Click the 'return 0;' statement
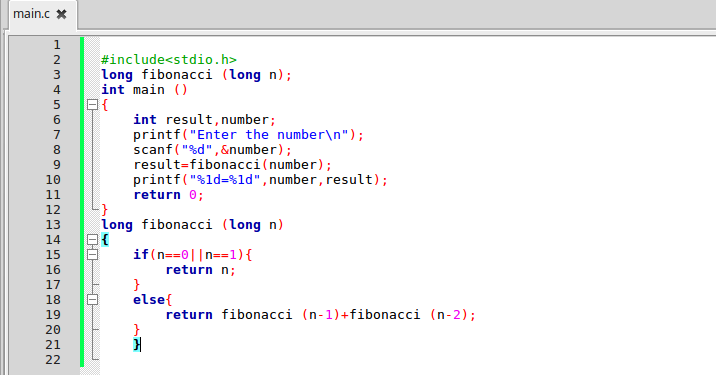 [x=168, y=195]
